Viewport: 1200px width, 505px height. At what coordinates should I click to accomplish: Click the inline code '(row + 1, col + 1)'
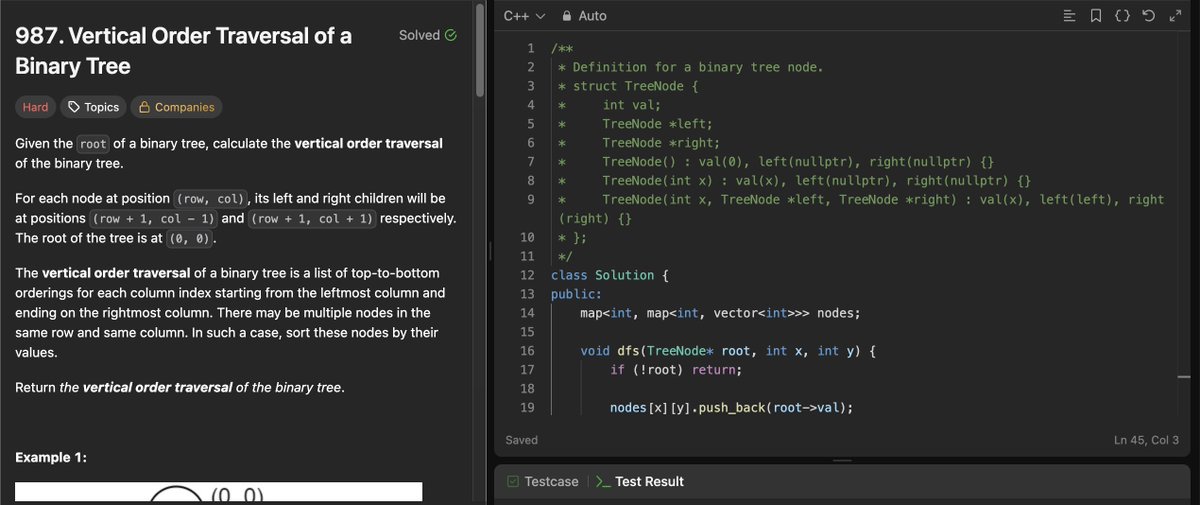pyautogui.click(x=312, y=218)
